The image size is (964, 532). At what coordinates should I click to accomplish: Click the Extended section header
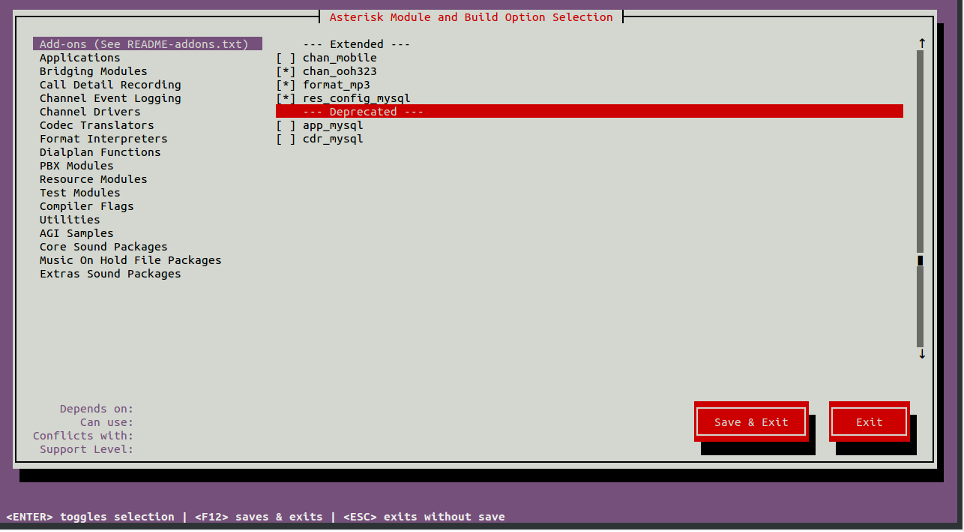coord(357,44)
